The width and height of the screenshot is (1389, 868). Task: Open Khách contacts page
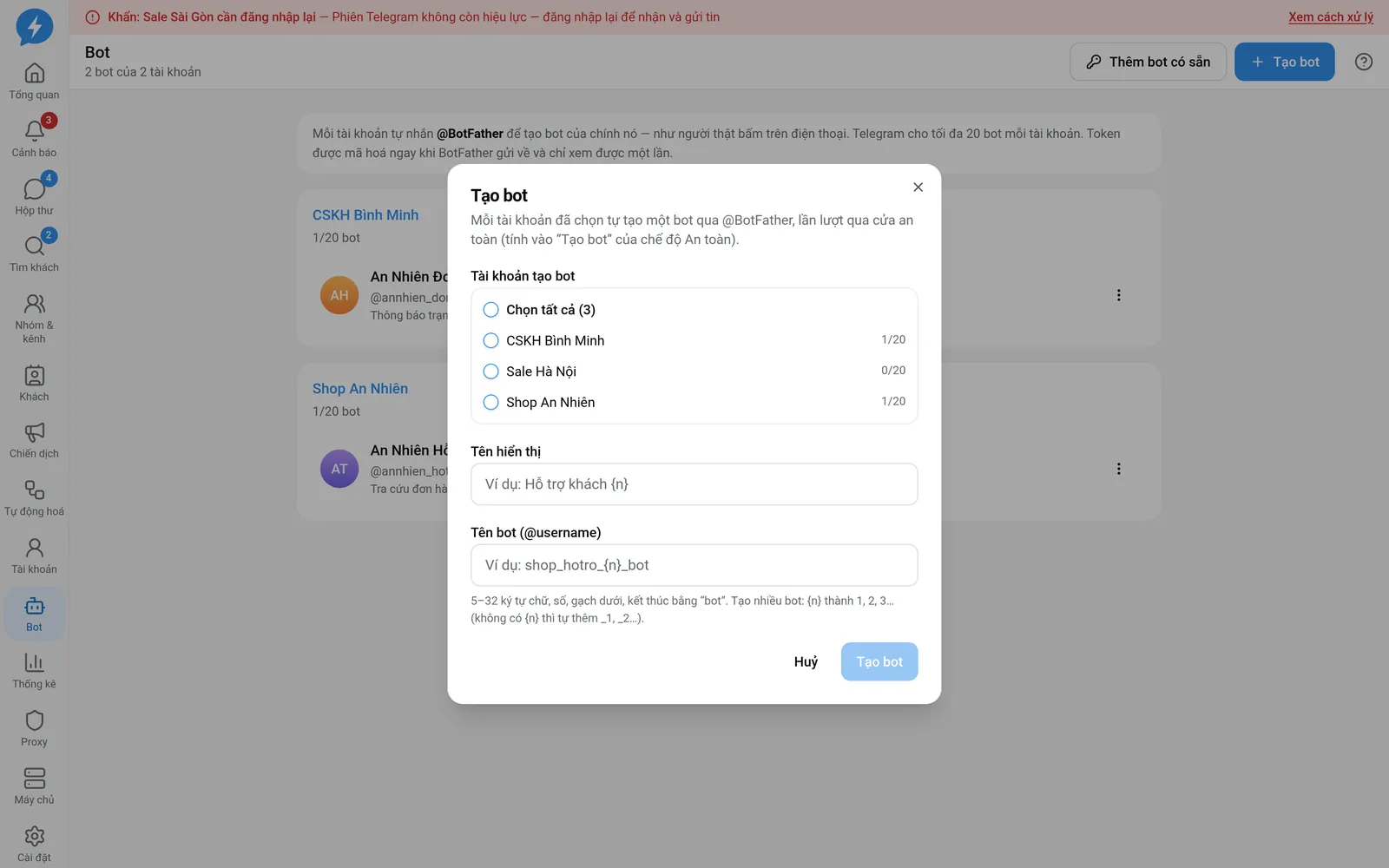(x=34, y=384)
